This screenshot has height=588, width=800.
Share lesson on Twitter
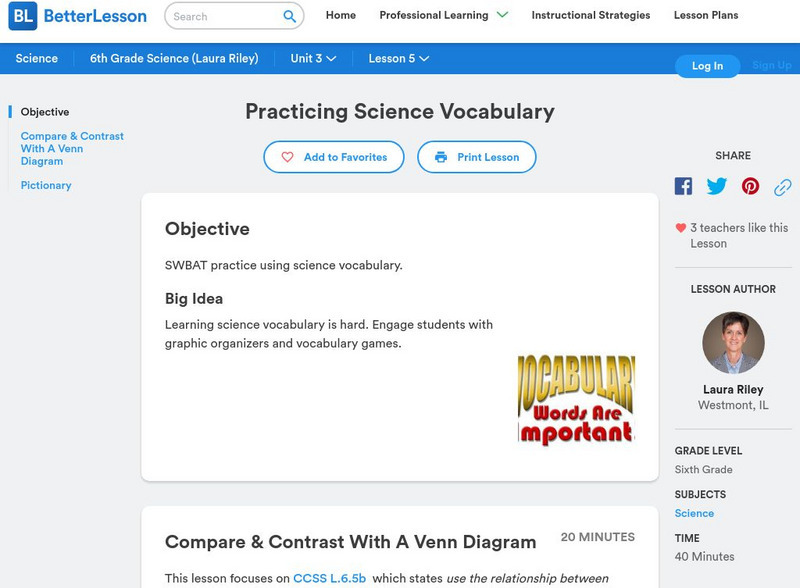tap(717, 186)
